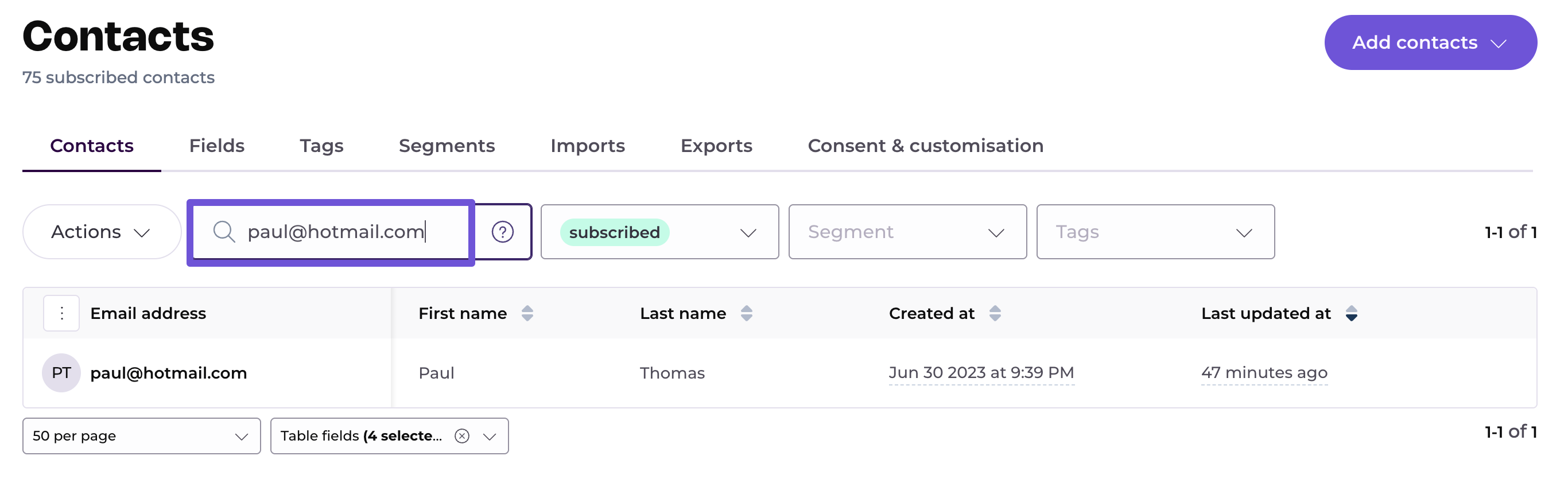Switch to the Fields tab
The image size is (1568, 483).
click(216, 146)
